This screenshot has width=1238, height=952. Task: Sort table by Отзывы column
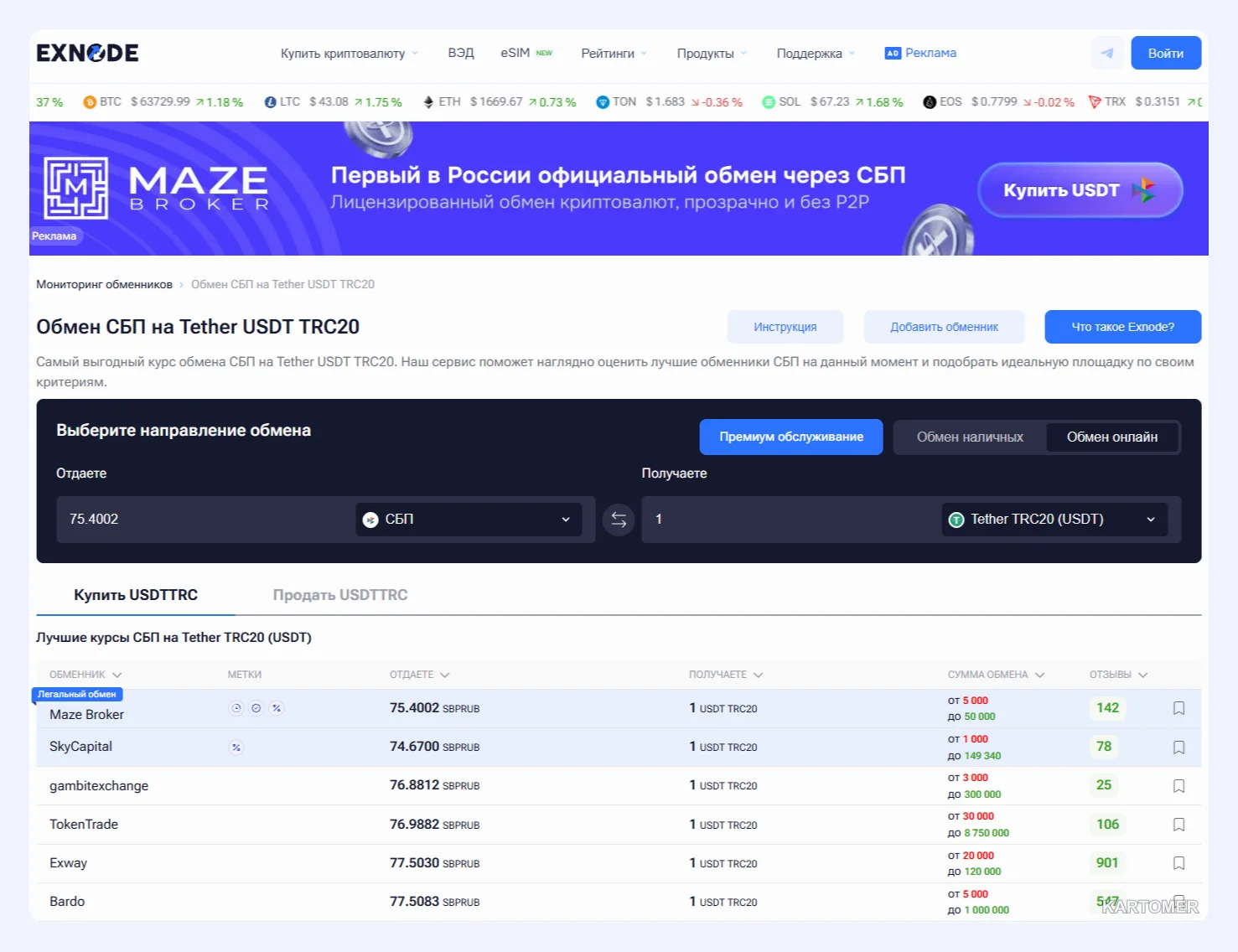[1118, 675]
